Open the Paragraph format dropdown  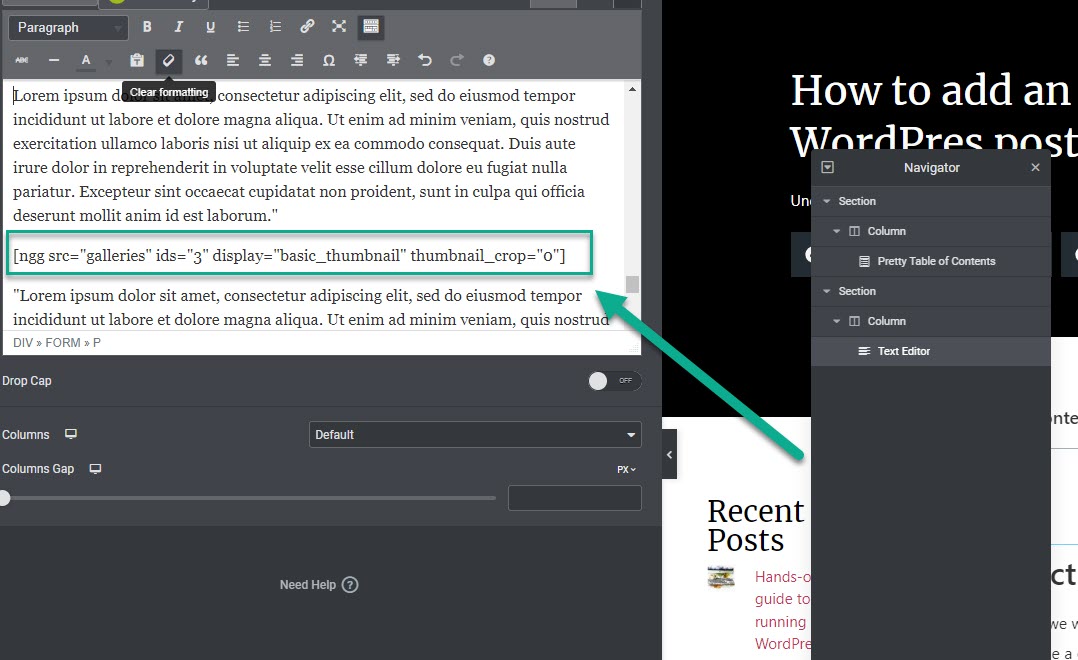point(67,27)
